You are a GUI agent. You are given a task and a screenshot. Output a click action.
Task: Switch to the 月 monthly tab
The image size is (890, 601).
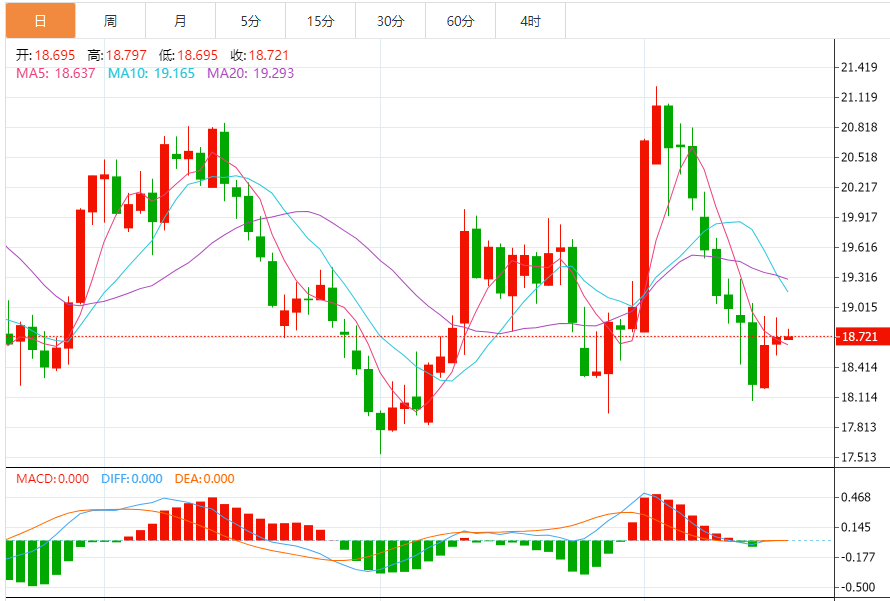coord(180,21)
